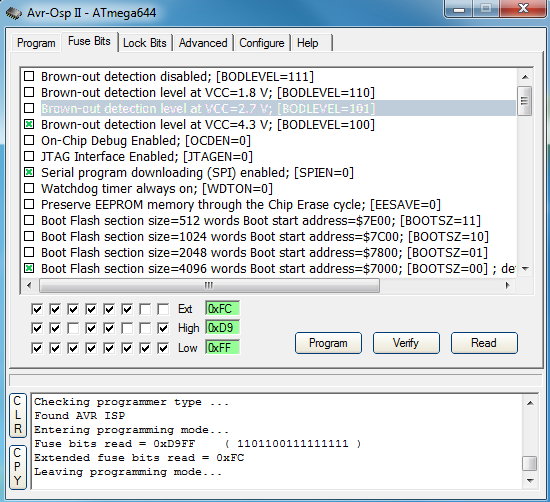Click the Verify button
550x502 pixels.
pos(406,343)
